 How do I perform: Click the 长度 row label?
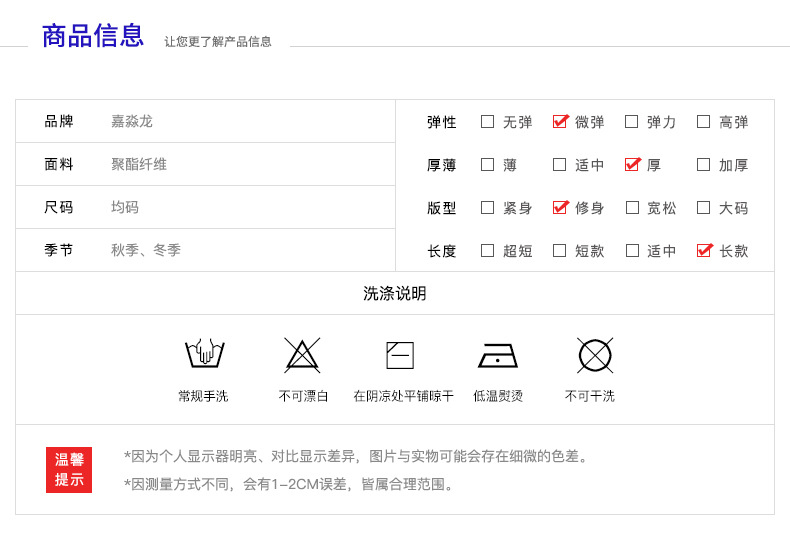tap(442, 251)
